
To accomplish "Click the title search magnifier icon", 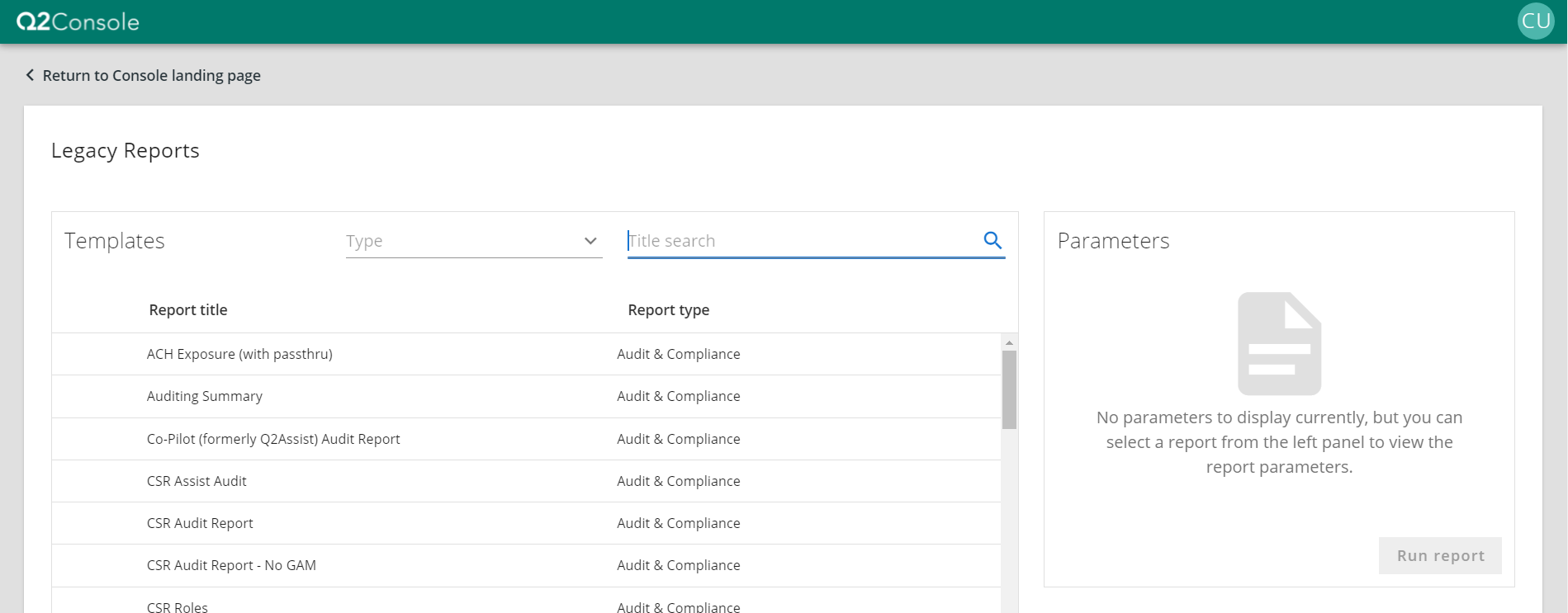I will pyautogui.click(x=992, y=240).
